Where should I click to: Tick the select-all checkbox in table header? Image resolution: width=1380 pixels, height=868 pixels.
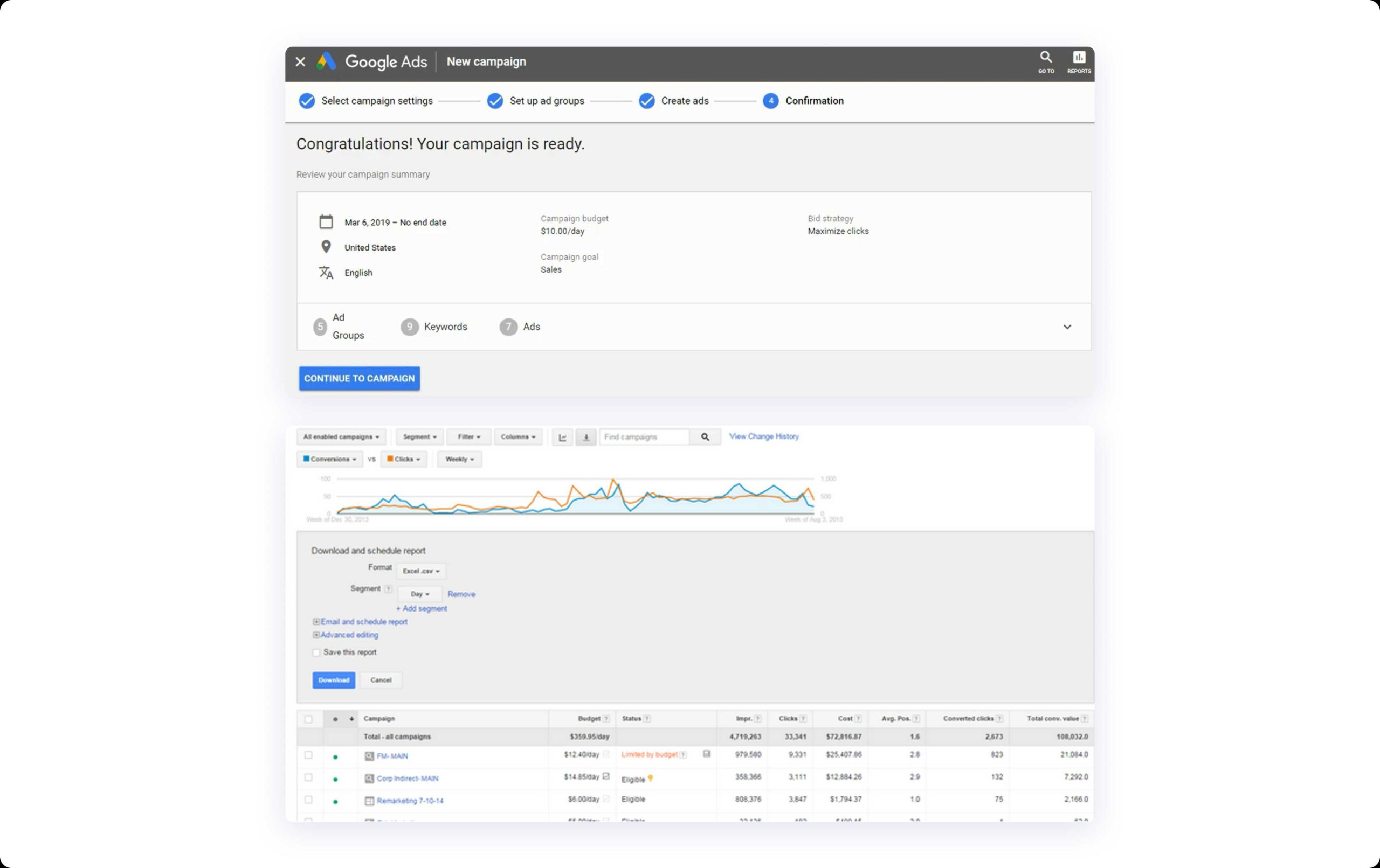pyautogui.click(x=308, y=719)
